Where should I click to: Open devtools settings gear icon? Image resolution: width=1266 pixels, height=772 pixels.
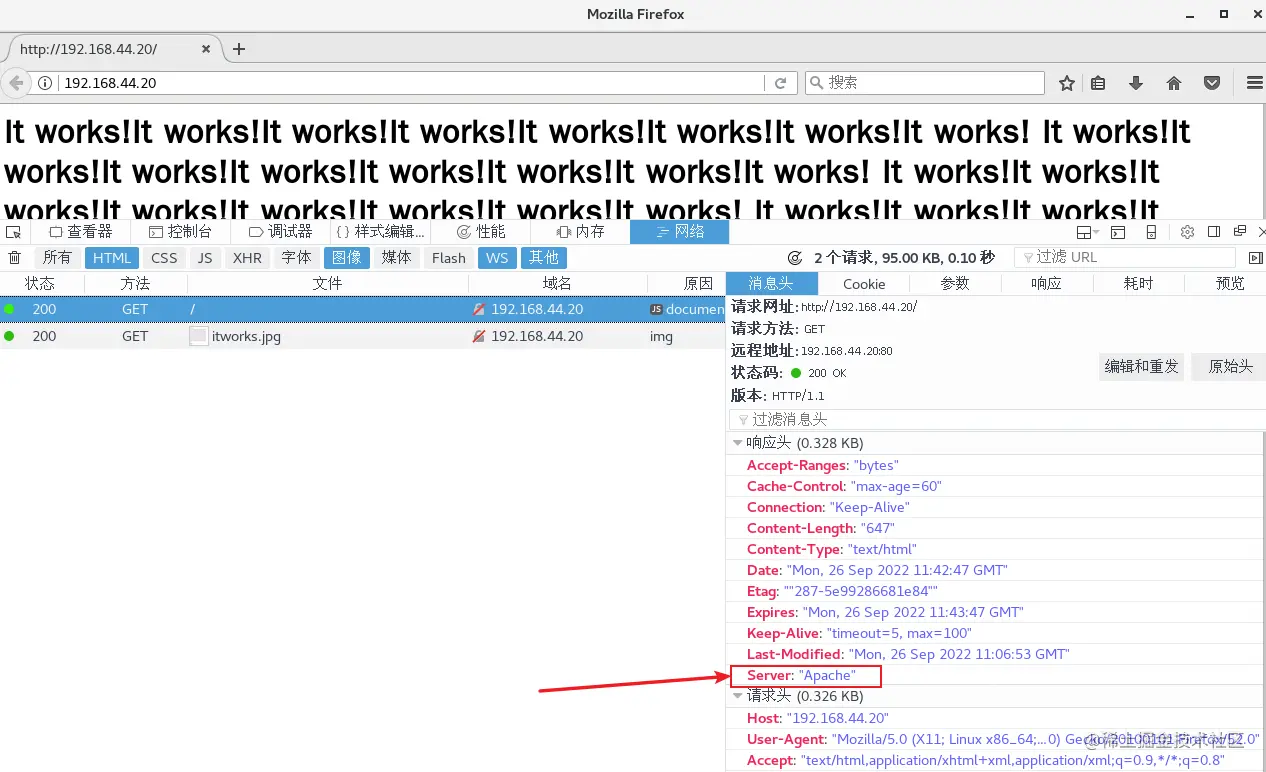point(1187,232)
